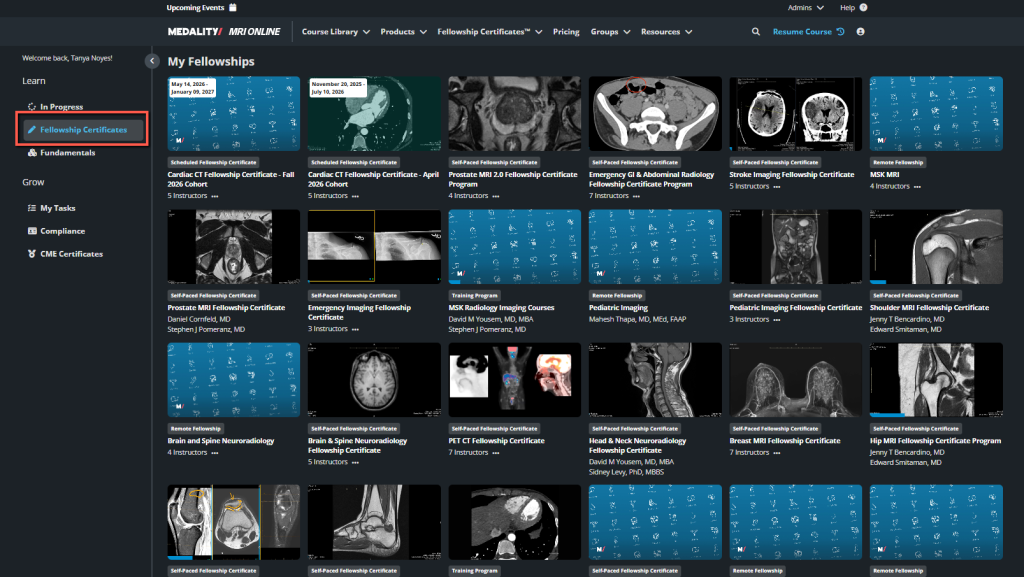Image resolution: width=1024 pixels, height=577 pixels.
Task: Click the Medality MRI Online logo
Action: (223, 31)
